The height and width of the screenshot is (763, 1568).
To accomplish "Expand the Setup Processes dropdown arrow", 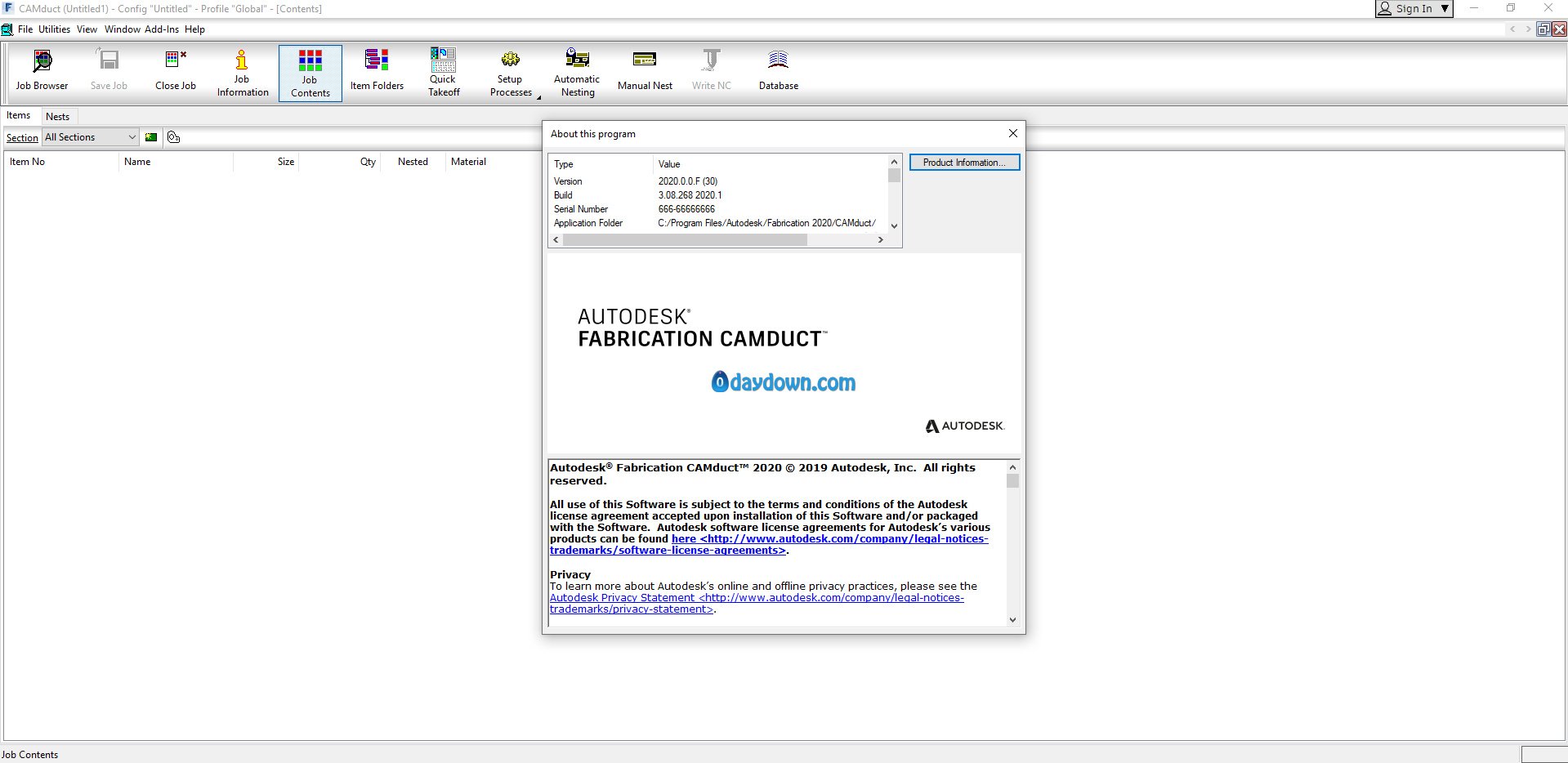I will point(538,97).
